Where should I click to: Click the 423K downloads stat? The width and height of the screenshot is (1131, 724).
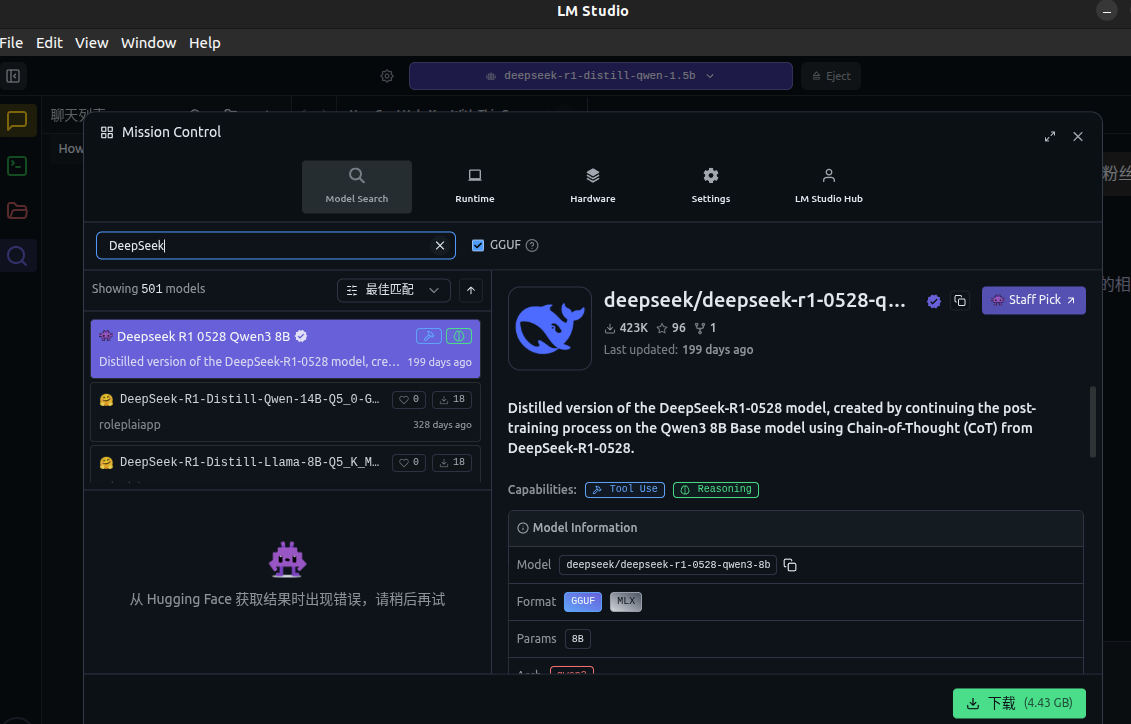click(626, 327)
